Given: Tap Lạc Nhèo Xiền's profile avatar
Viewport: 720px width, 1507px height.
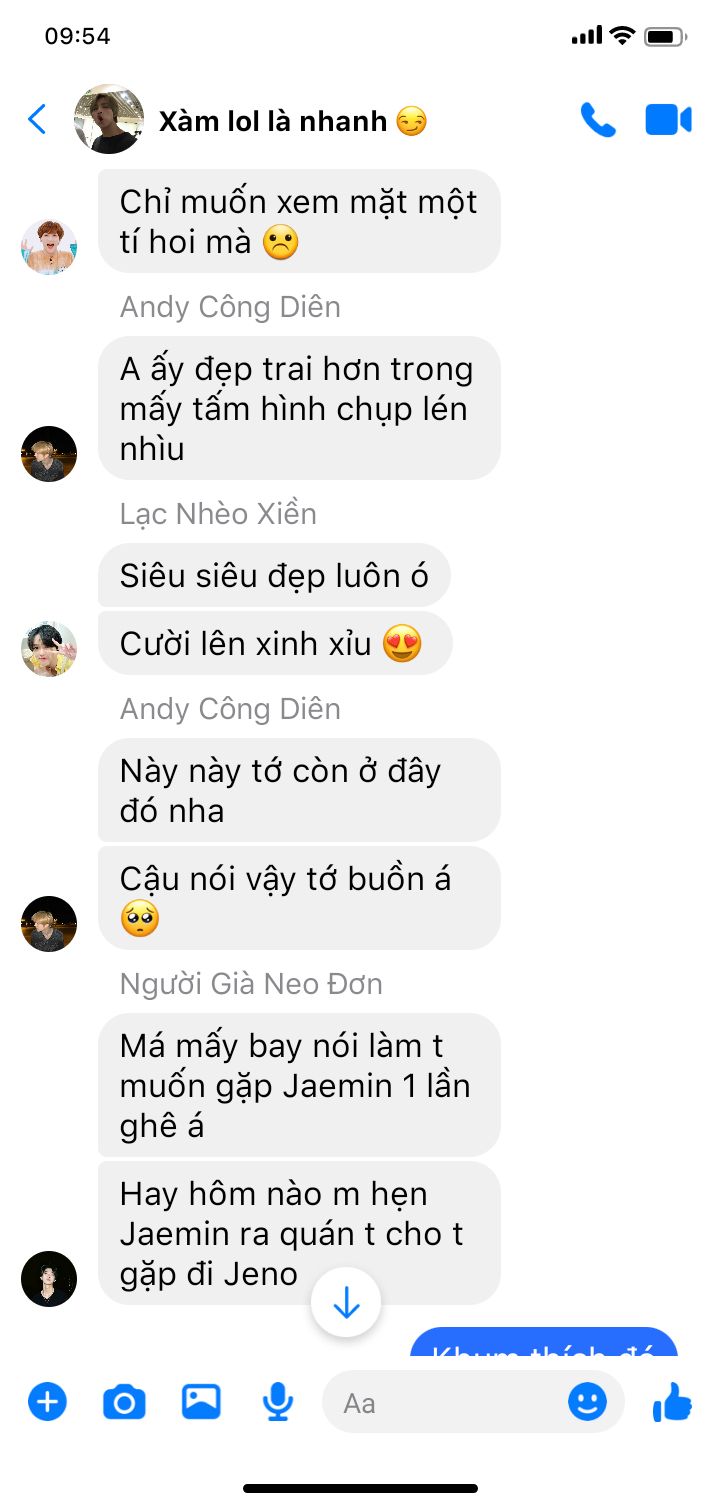Looking at the screenshot, I should (x=49, y=649).
